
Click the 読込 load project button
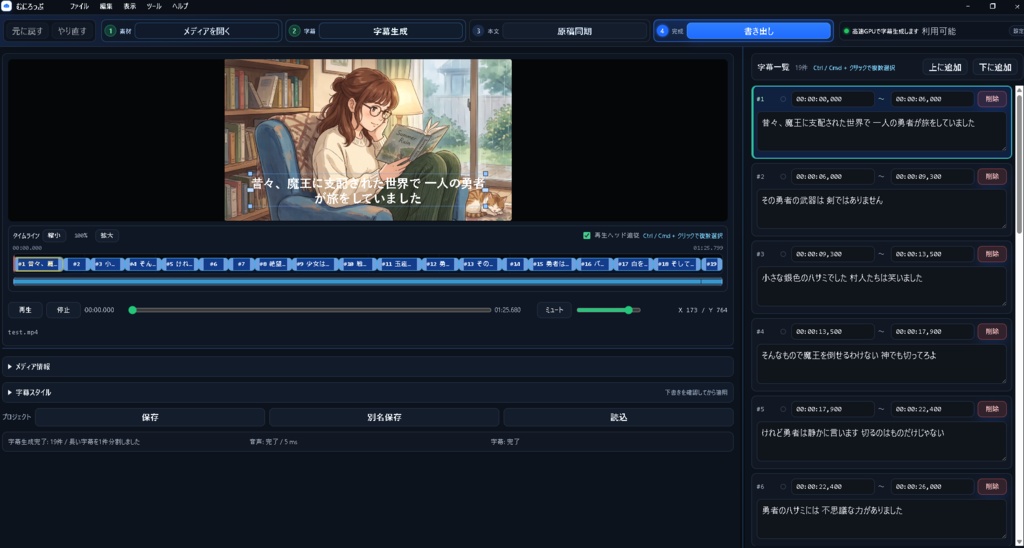618,417
